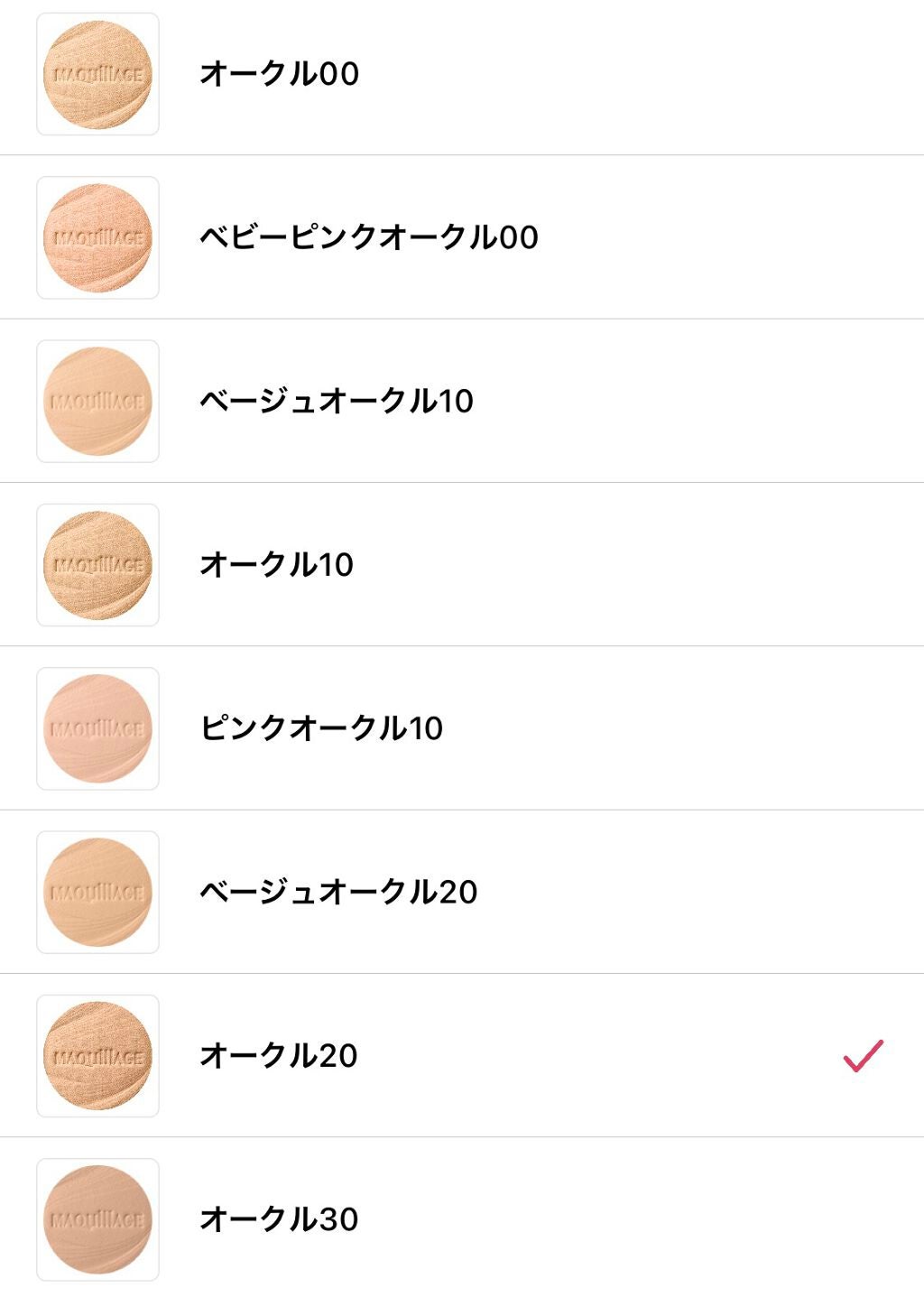Choose the ベビーピンクオークル00 label text

[368, 237]
